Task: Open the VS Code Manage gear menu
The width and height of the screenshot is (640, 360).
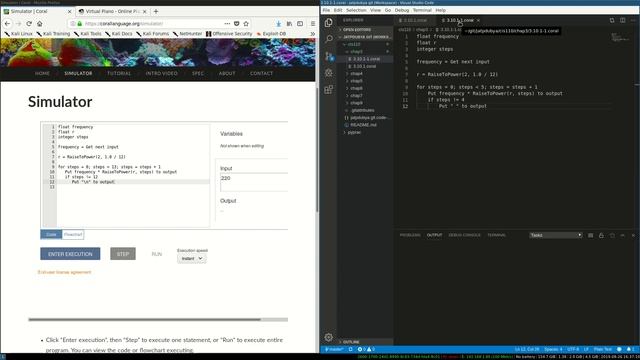Action: pos(329,337)
